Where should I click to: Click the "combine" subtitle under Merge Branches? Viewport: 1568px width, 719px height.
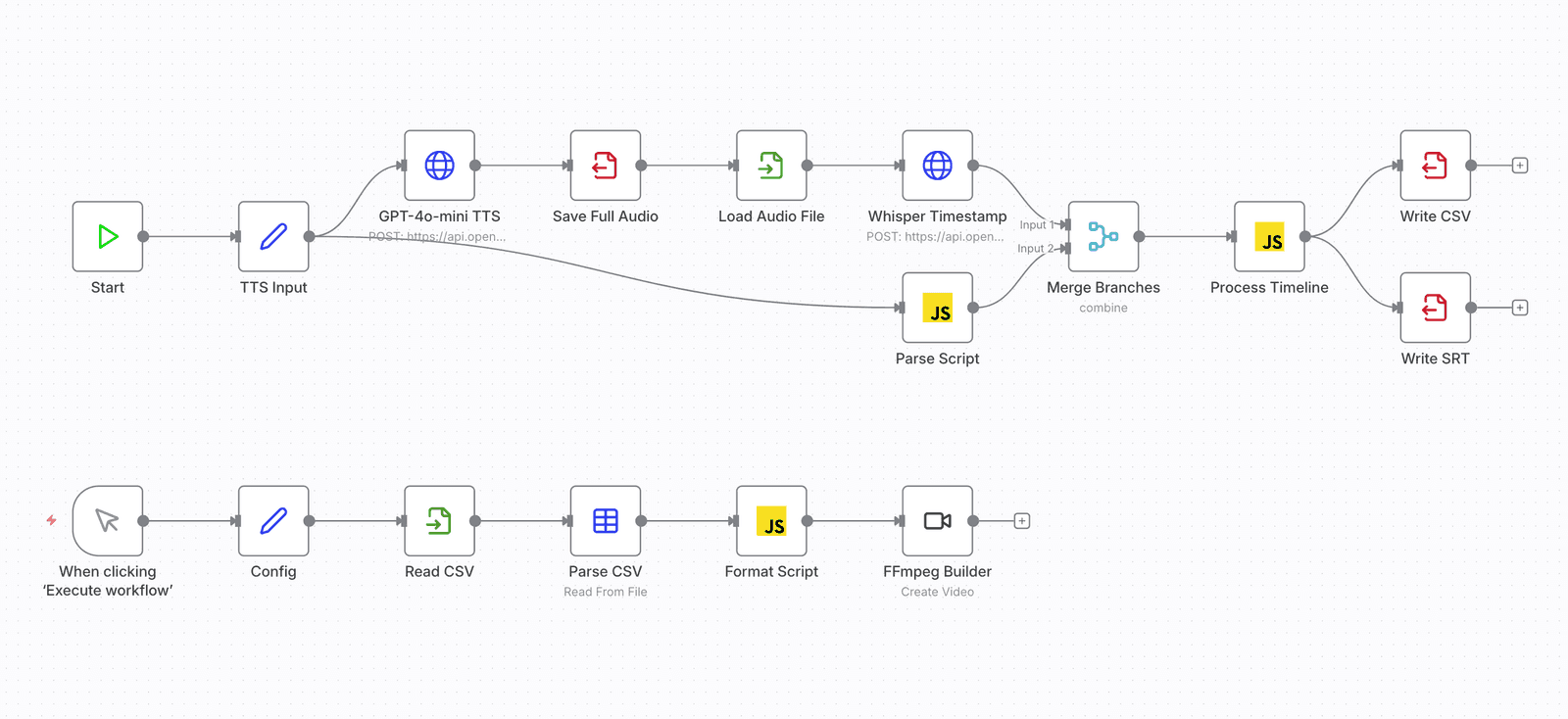(x=1103, y=308)
